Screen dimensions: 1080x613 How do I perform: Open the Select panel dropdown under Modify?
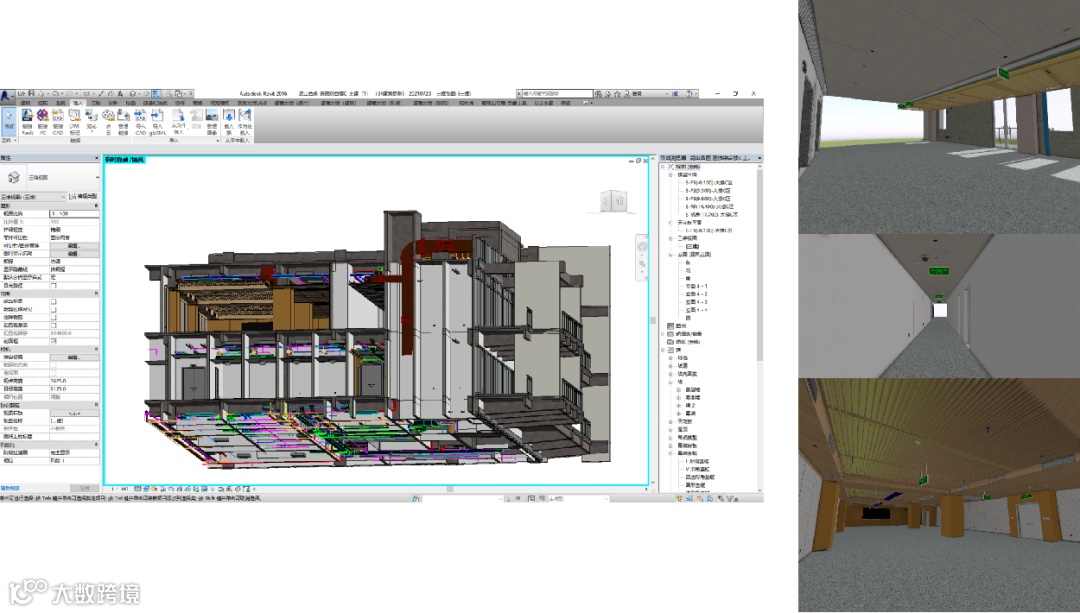9,140
